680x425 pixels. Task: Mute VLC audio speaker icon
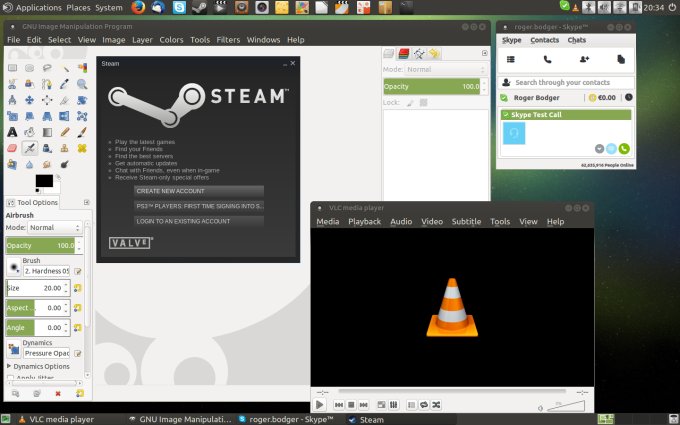(x=540, y=408)
